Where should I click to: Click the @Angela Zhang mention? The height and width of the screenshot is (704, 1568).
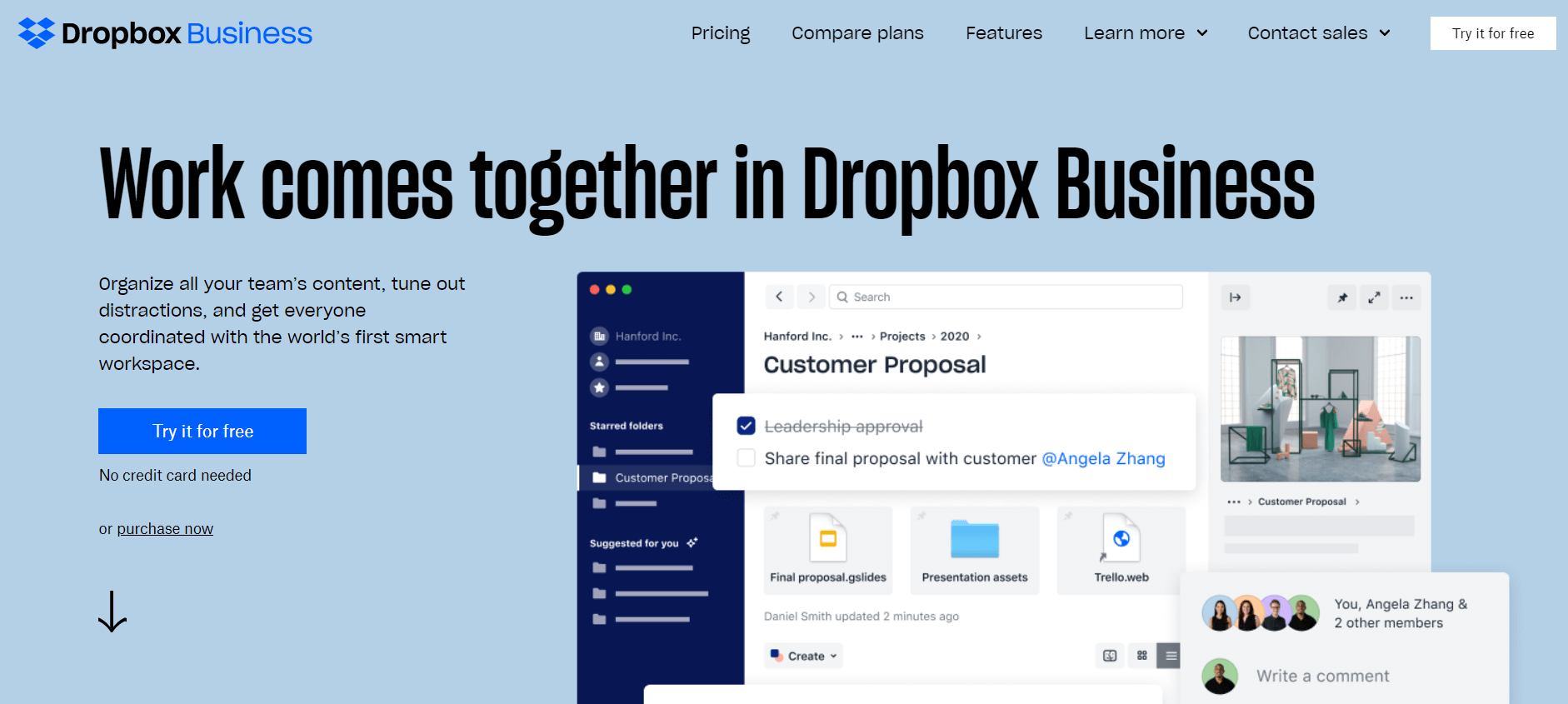[x=1103, y=458]
